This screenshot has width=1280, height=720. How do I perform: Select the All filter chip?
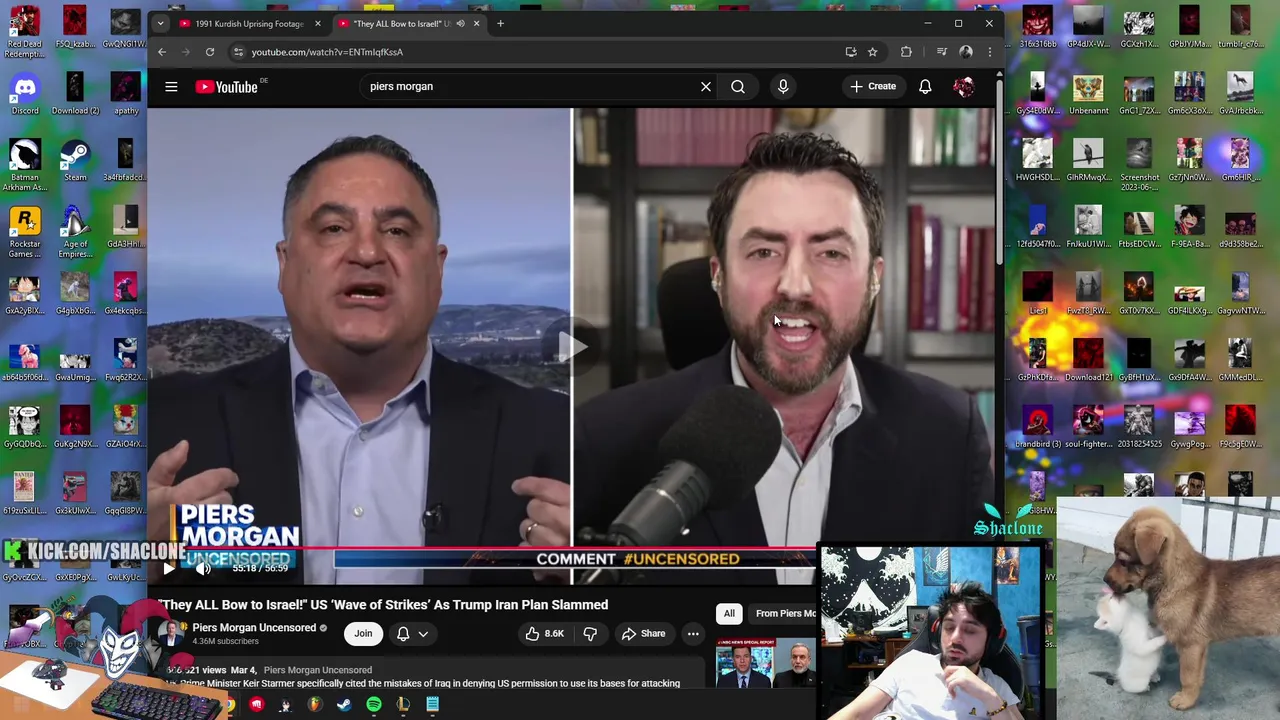729,613
